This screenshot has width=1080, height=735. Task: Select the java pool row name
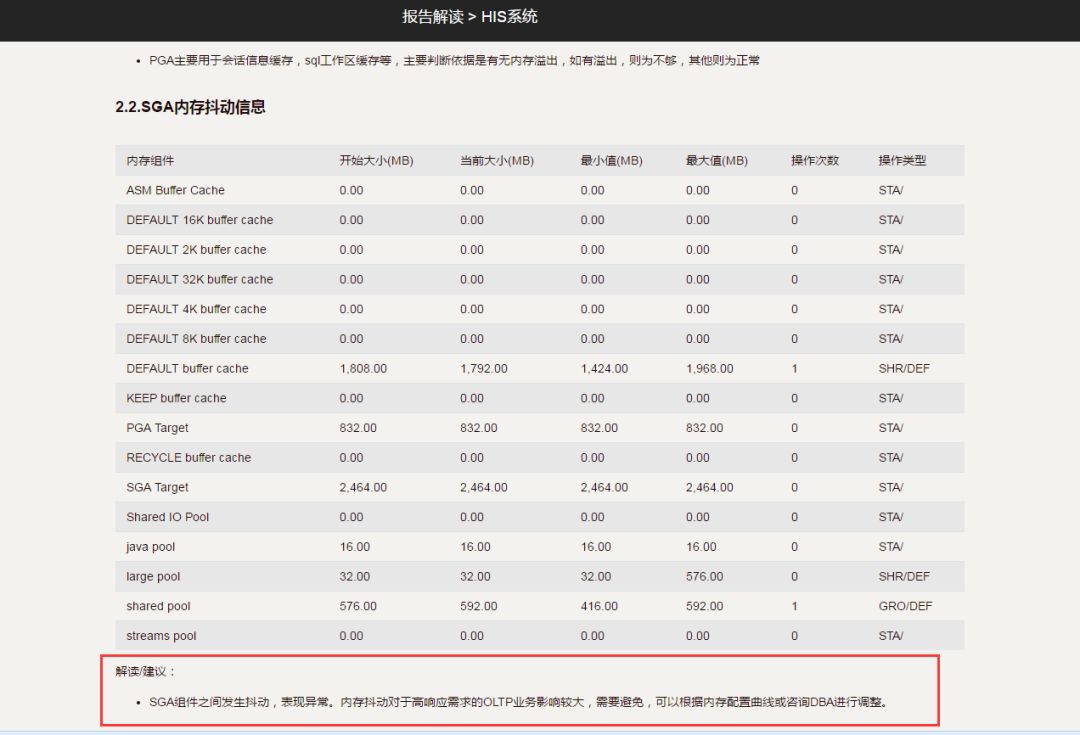pos(150,546)
